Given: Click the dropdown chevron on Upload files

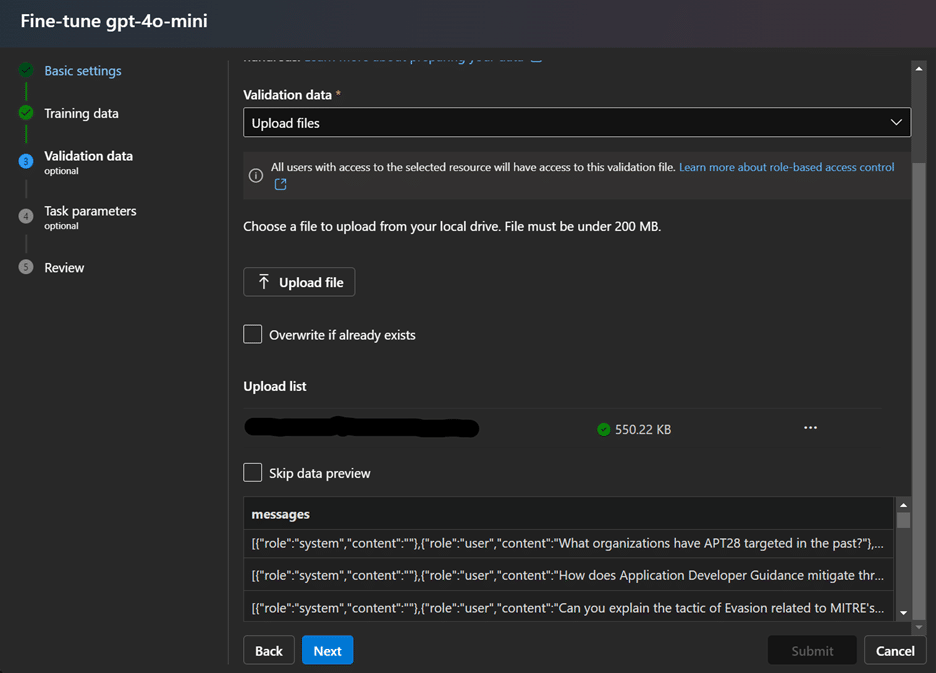Looking at the screenshot, I should tap(898, 122).
